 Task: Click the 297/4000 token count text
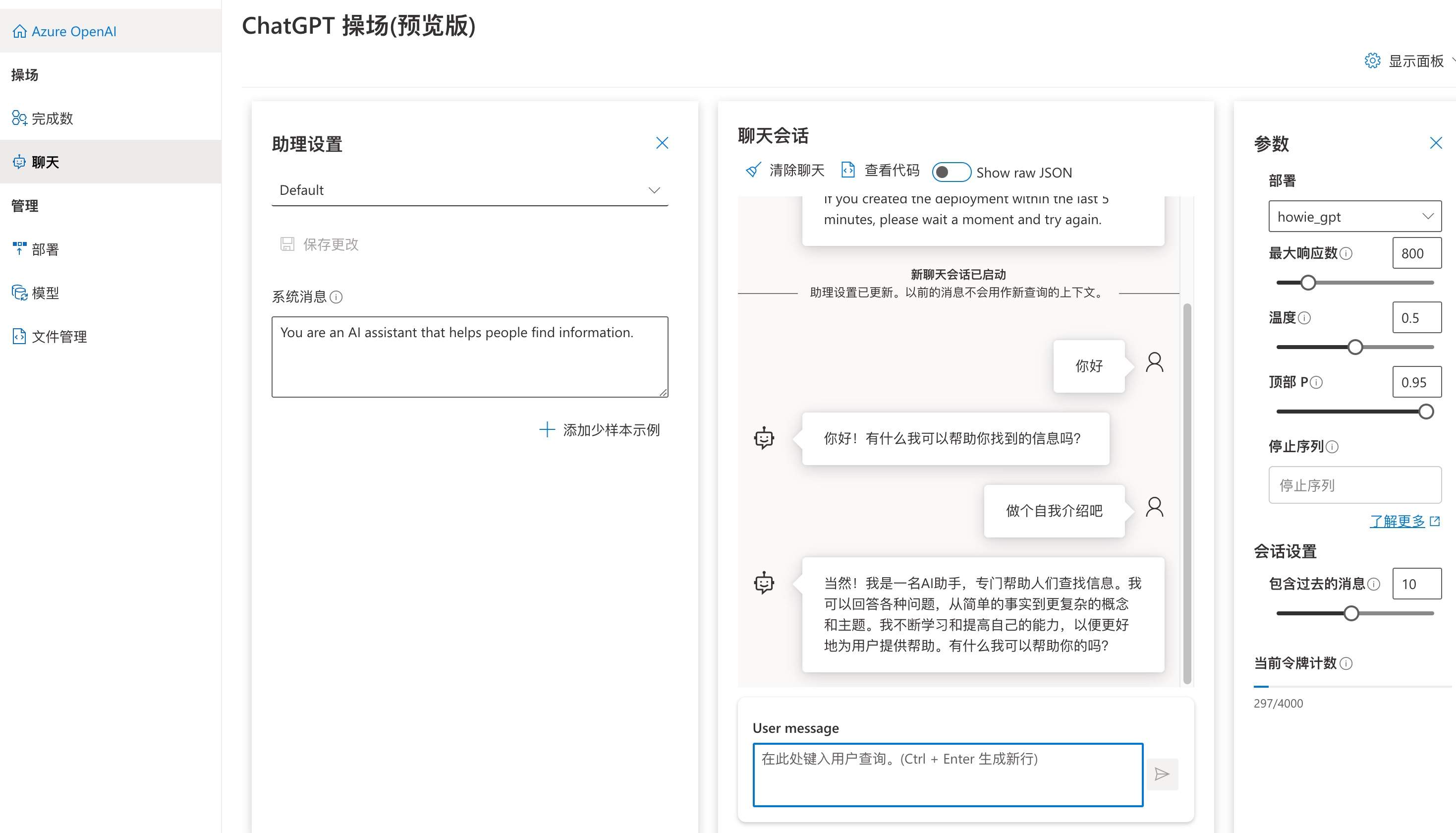1278,704
